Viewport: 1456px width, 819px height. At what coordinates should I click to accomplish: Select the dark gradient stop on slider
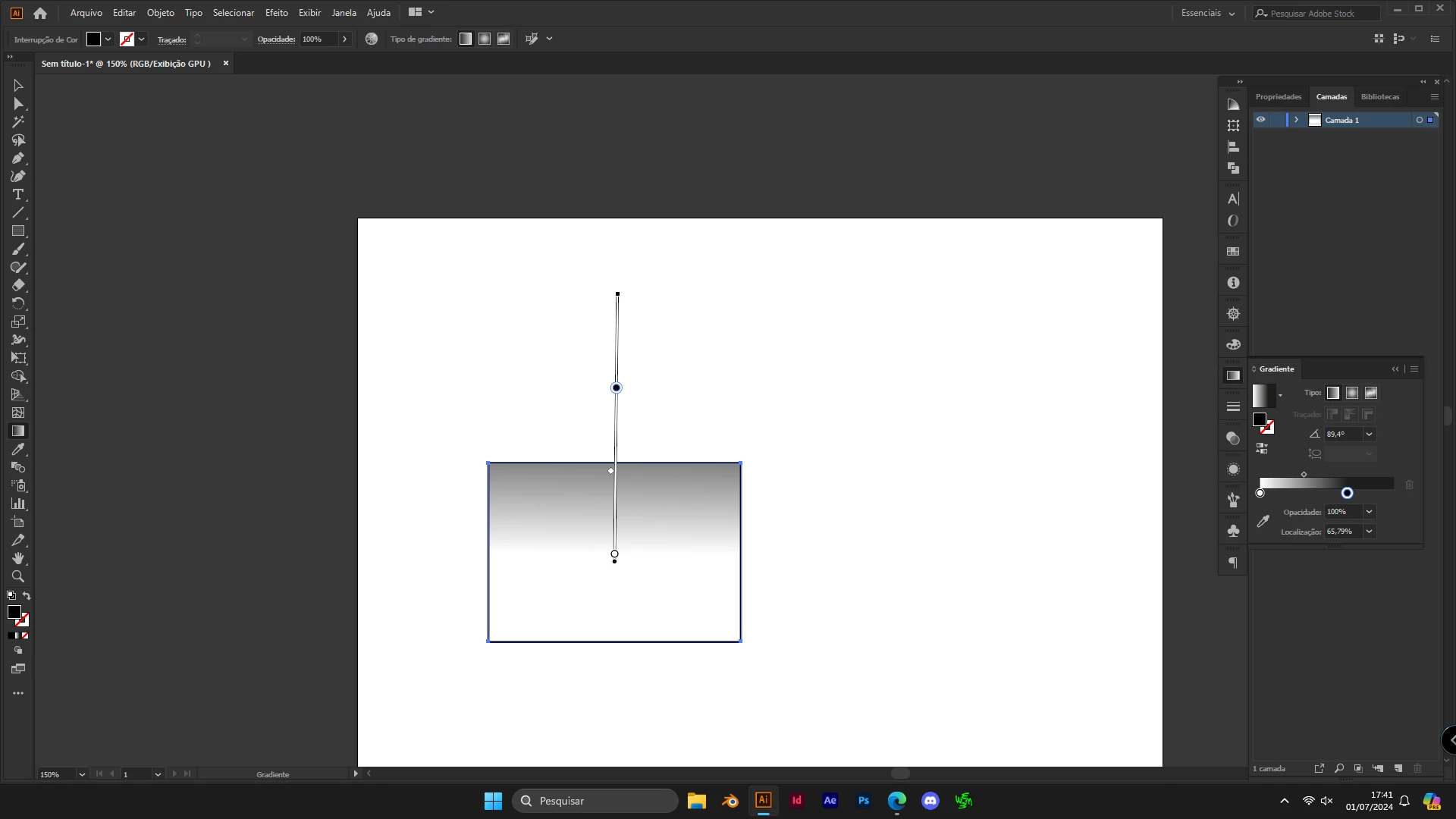(1347, 494)
